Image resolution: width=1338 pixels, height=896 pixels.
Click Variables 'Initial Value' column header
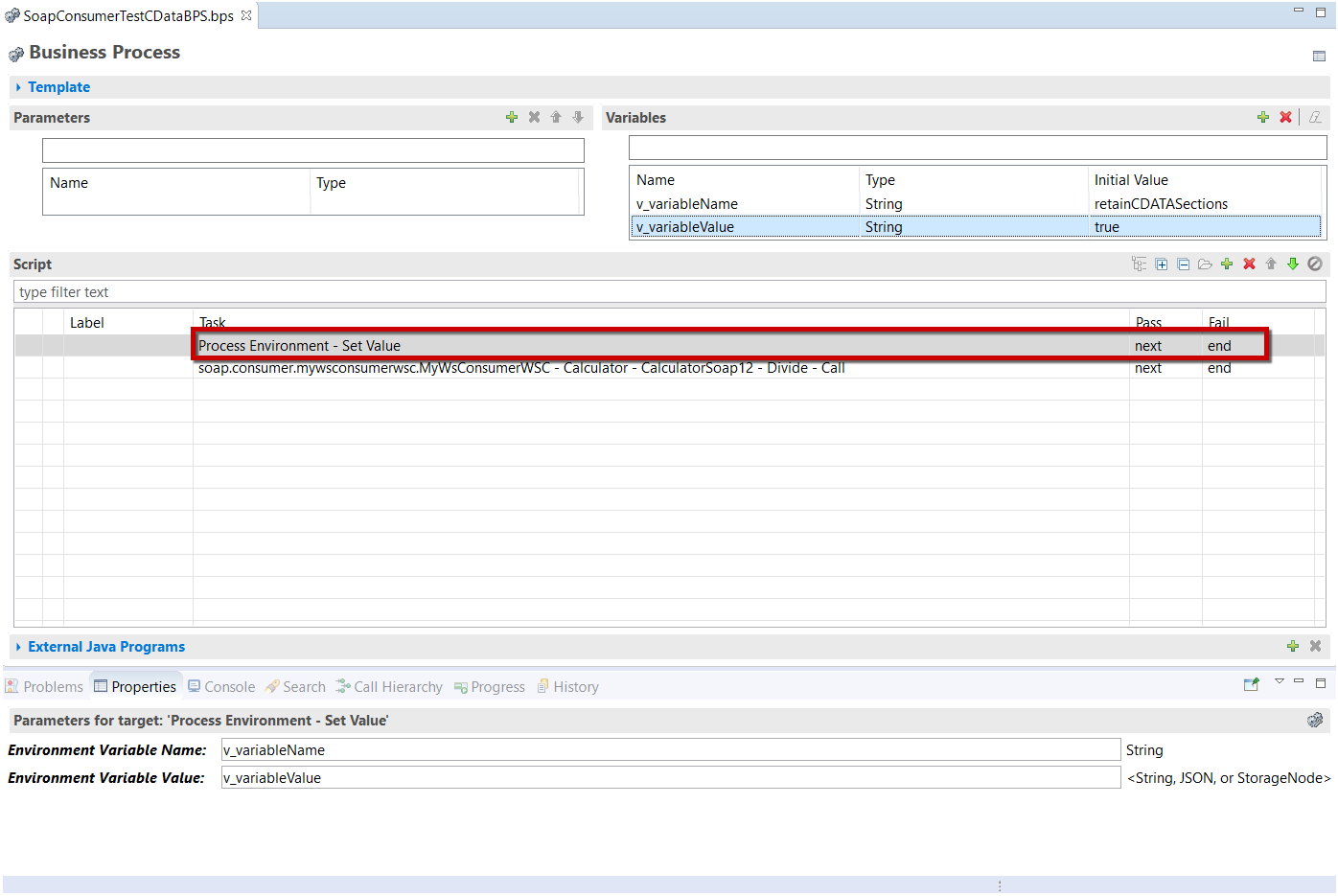coord(1131,180)
